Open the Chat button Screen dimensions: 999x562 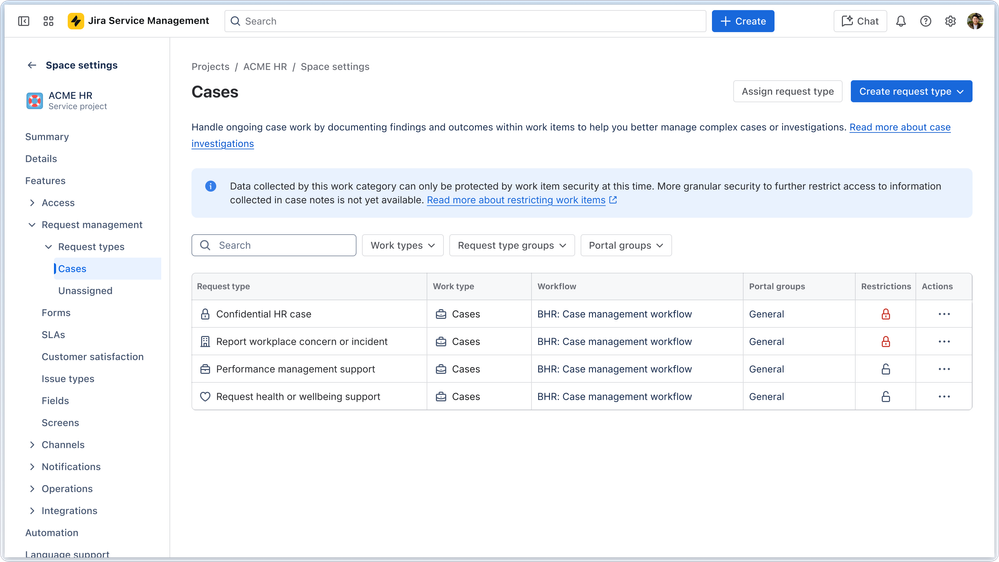(x=860, y=21)
